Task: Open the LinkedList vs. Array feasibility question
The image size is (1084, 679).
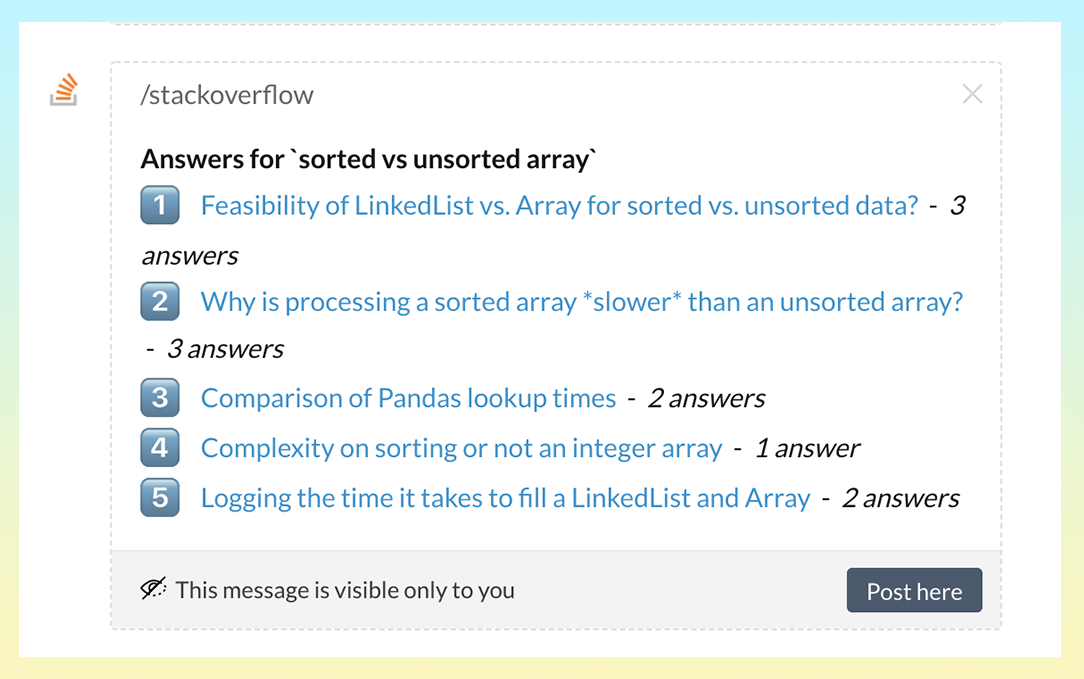Action: 559,206
